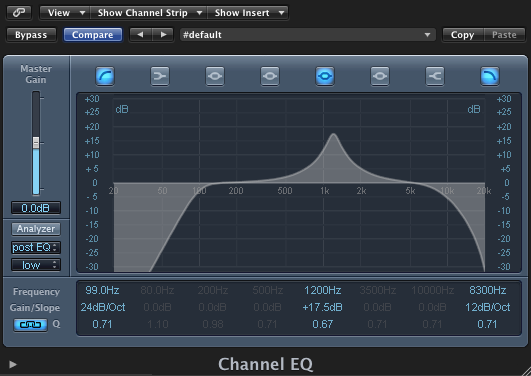This screenshot has width=531, height=376.
Task: Open the #default preset dropdown
Action: 307,35
